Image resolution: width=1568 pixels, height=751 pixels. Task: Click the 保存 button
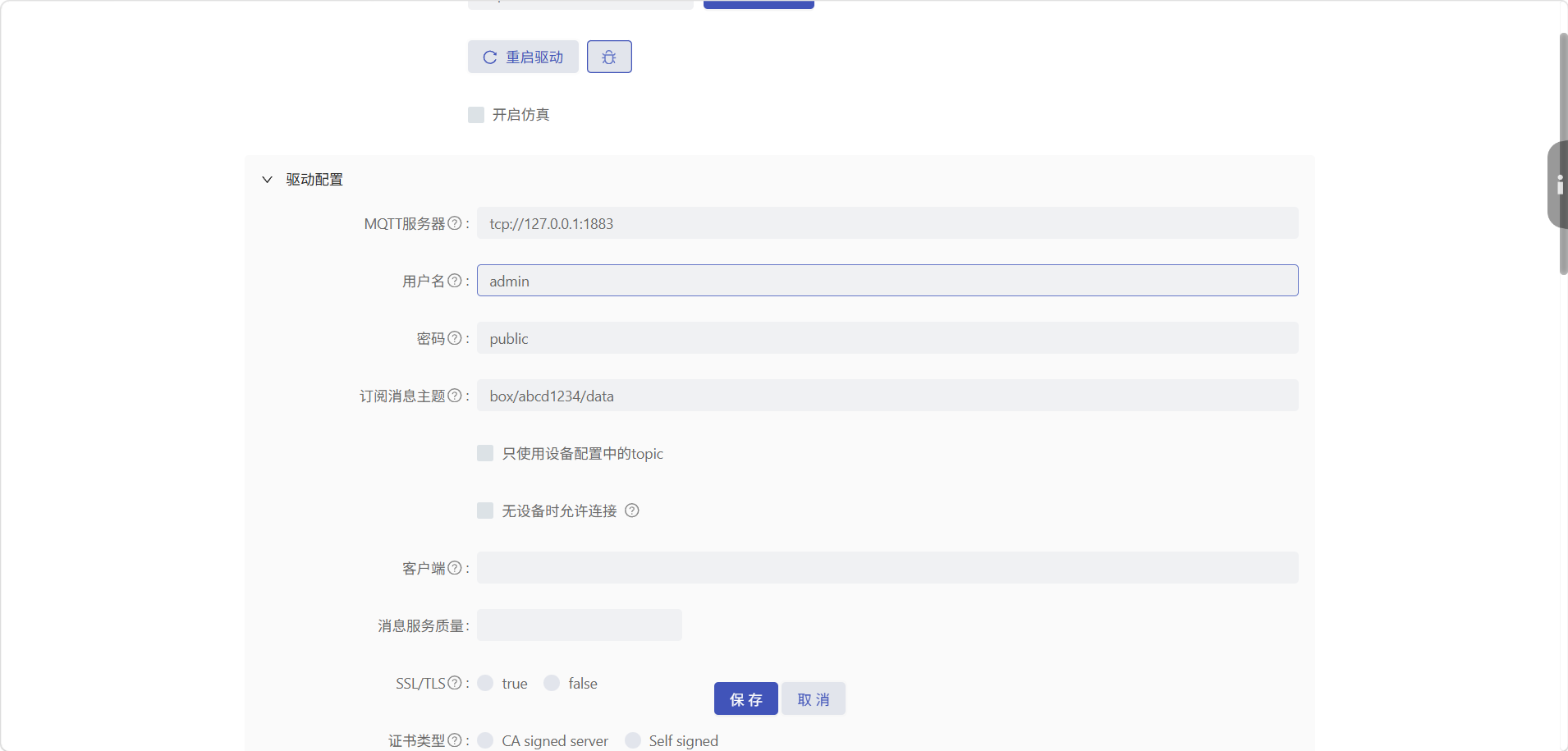[x=745, y=698]
